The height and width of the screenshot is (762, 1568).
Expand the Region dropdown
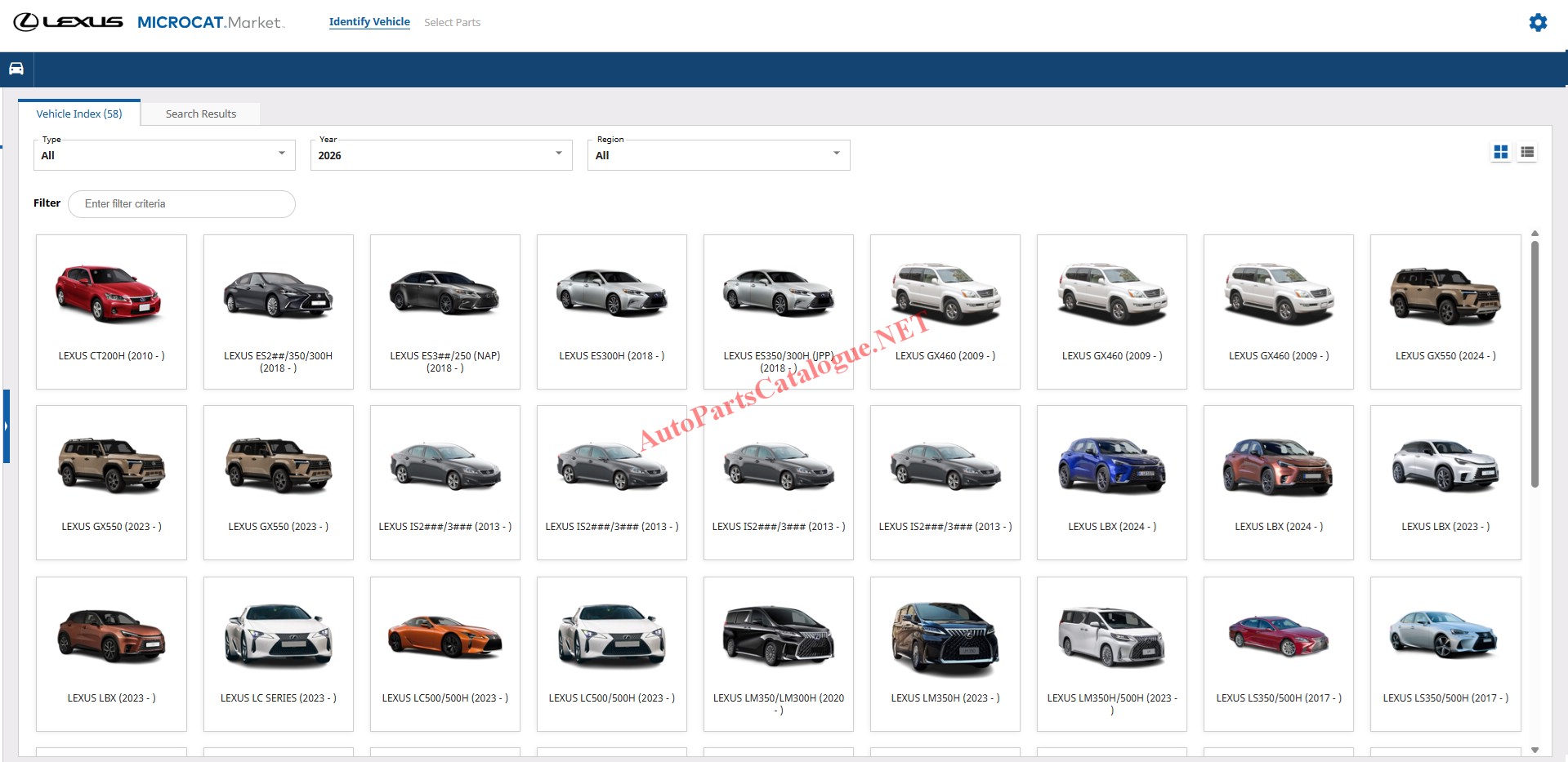coord(718,155)
